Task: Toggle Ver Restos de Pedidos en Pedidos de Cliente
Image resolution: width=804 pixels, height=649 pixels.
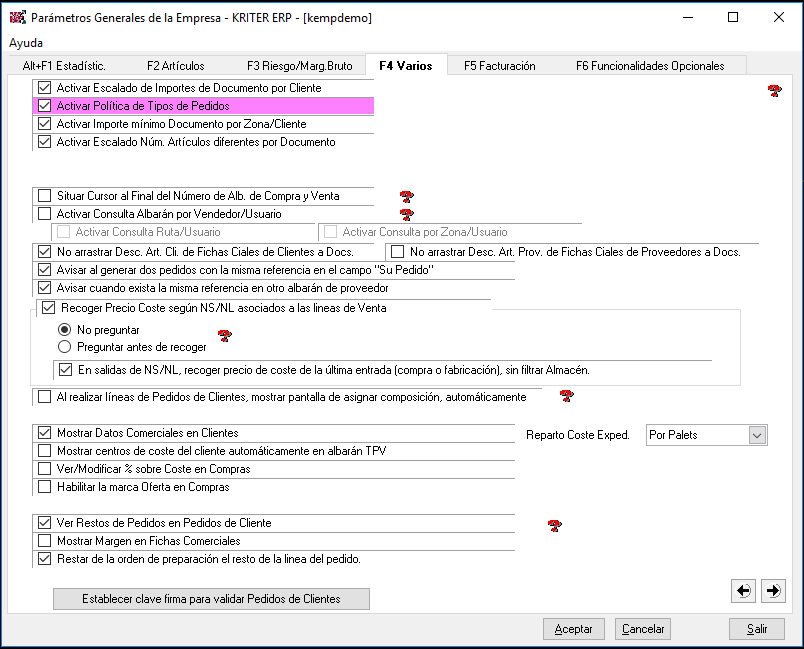Action: tap(45, 522)
